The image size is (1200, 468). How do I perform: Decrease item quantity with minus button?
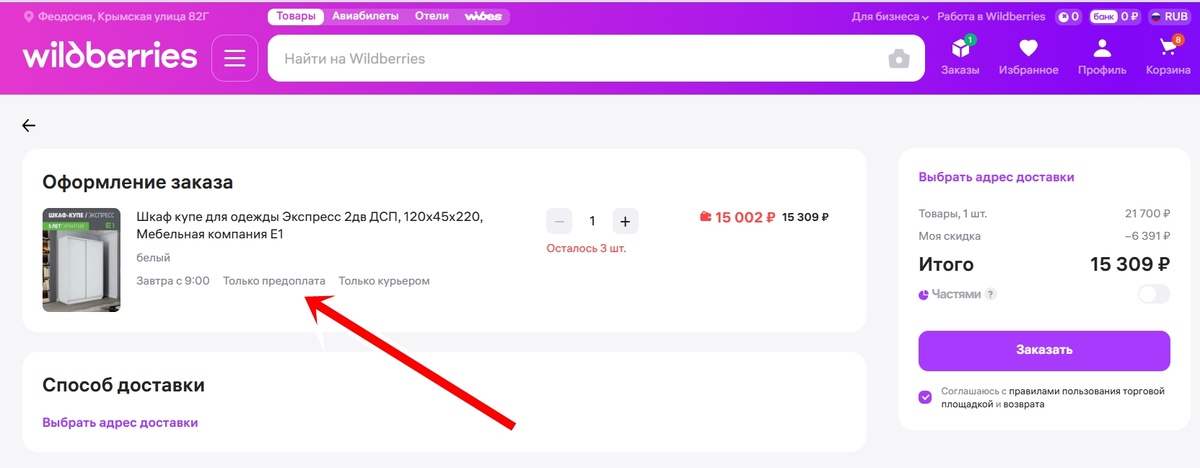coord(560,221)
